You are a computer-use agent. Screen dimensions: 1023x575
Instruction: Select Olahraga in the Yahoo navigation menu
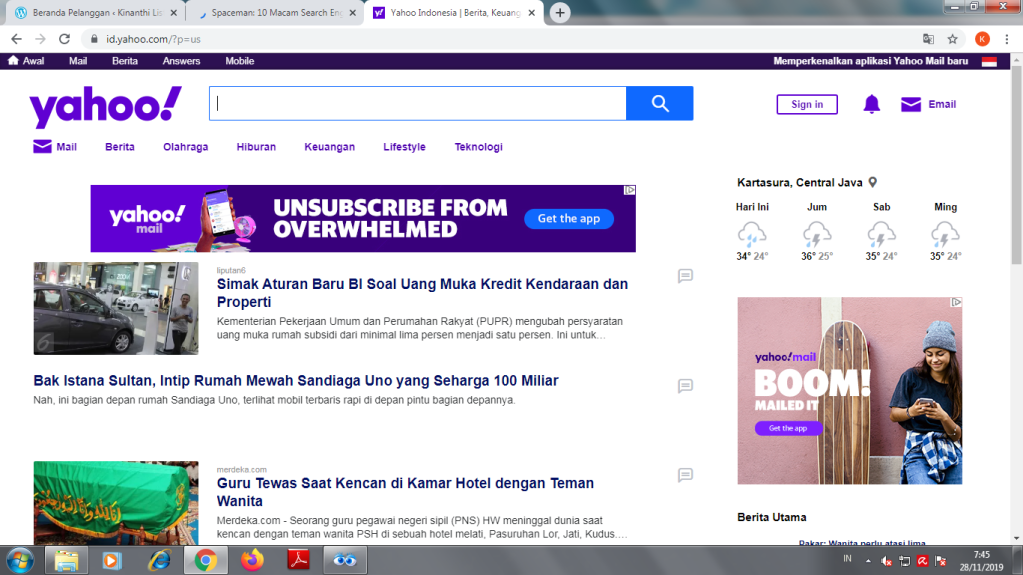click(x=186, y=147)
